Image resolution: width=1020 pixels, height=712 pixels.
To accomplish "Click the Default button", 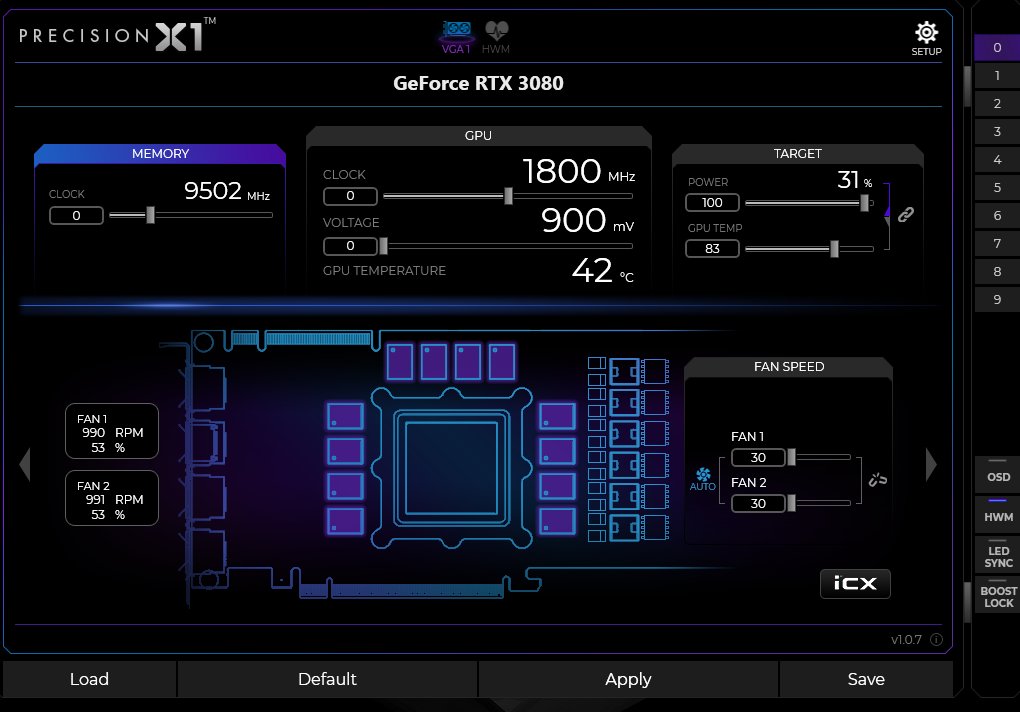I will coord(327,679).
